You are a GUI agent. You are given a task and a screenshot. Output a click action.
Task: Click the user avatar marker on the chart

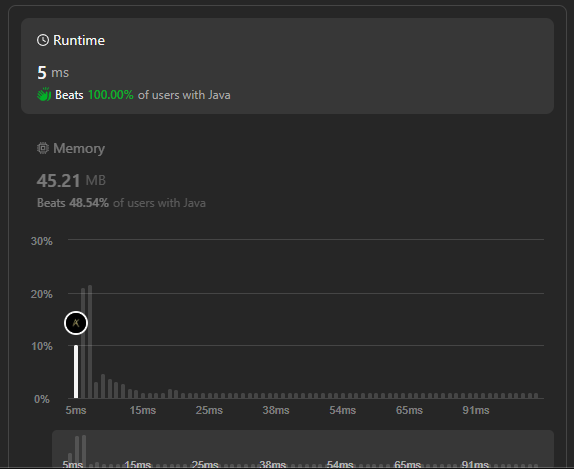pos(76,323)
